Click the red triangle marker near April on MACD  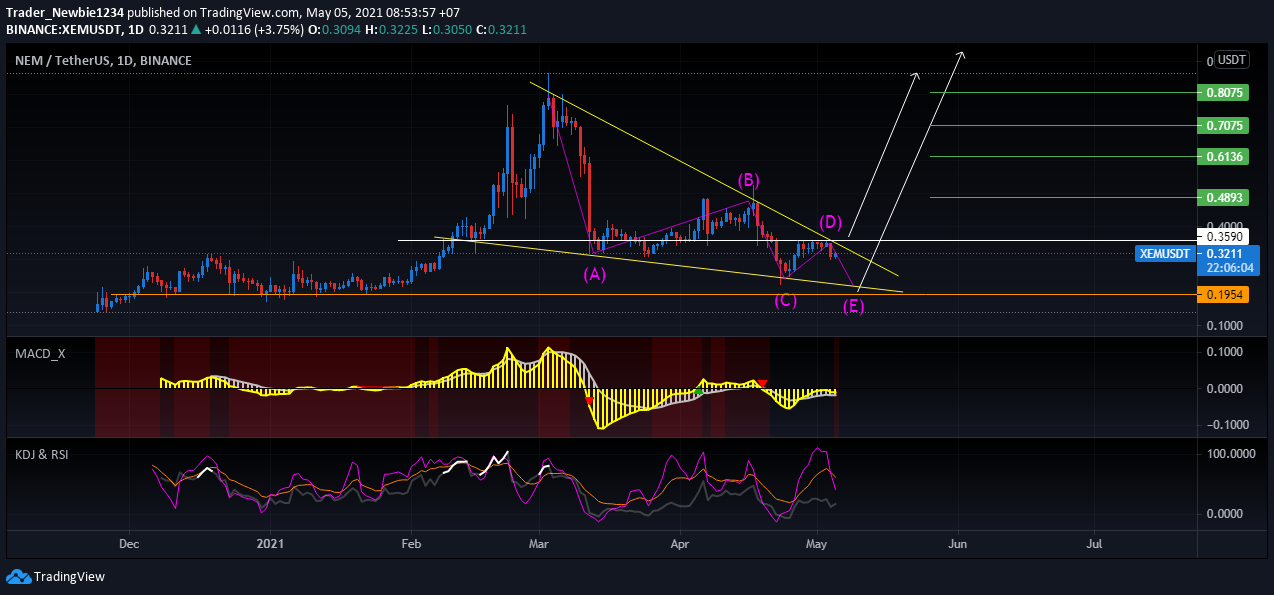[763, 384]
